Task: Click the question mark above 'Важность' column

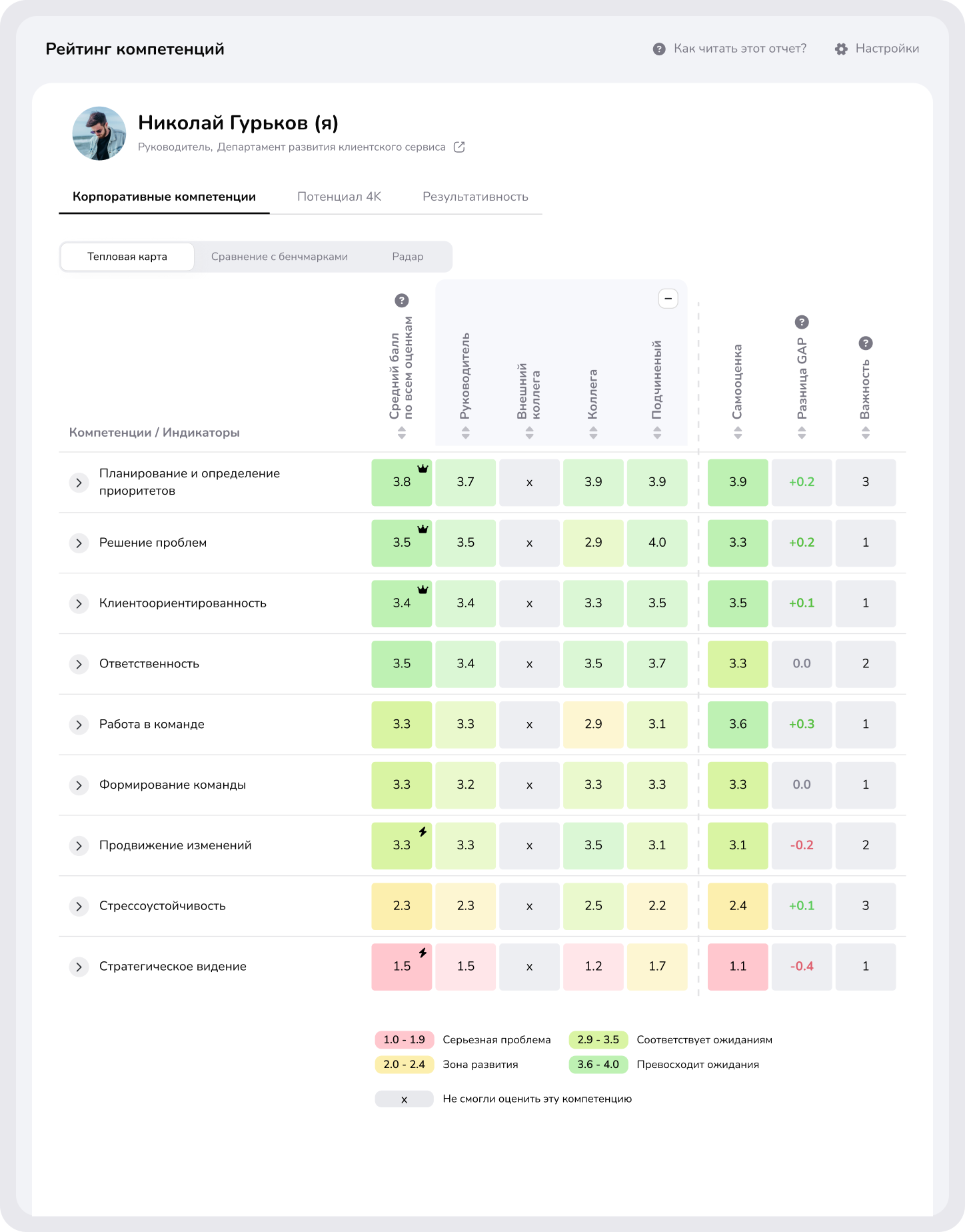Action: coord(866,343)
